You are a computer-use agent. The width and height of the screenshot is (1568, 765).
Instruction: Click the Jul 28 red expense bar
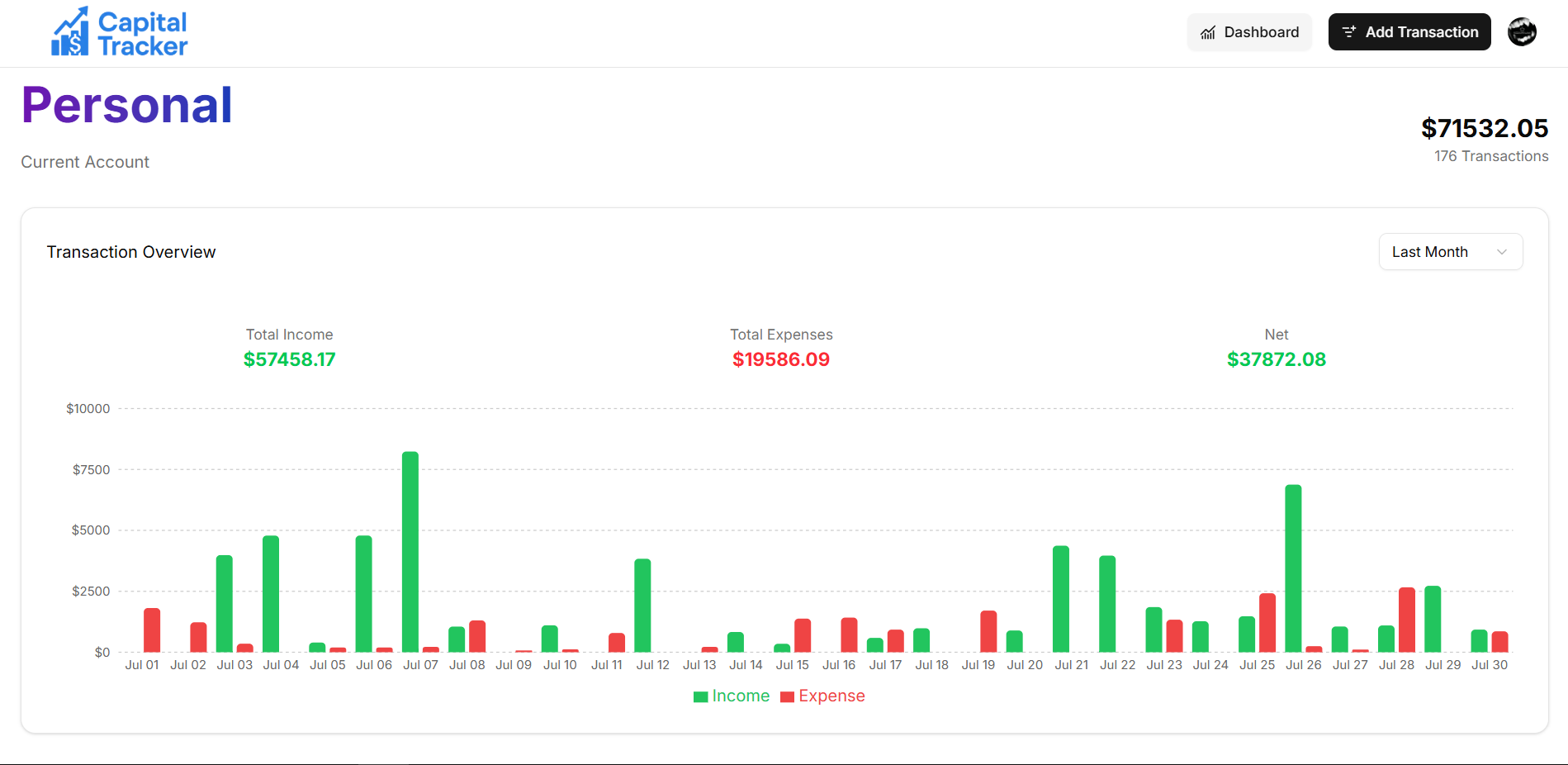[1407, 620]
